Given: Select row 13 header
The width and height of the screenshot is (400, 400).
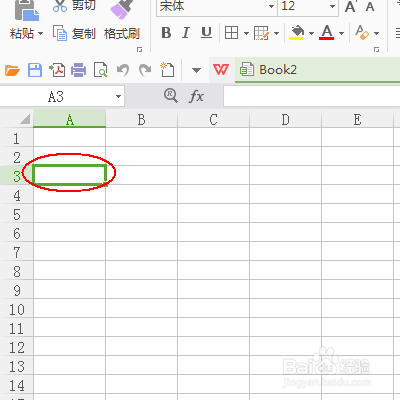Looking at the screenshot, I should coord(17,366).
